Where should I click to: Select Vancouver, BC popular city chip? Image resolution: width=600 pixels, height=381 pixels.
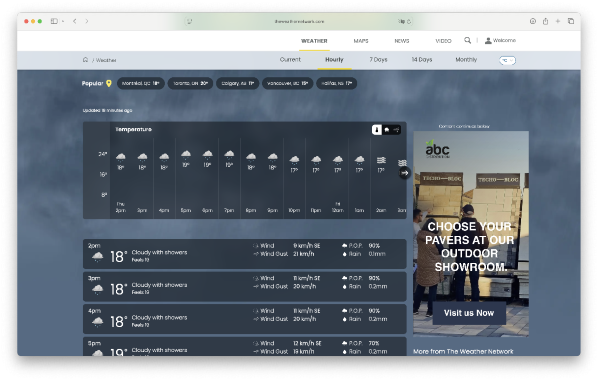pyautogui.click(x=287, y=83)
